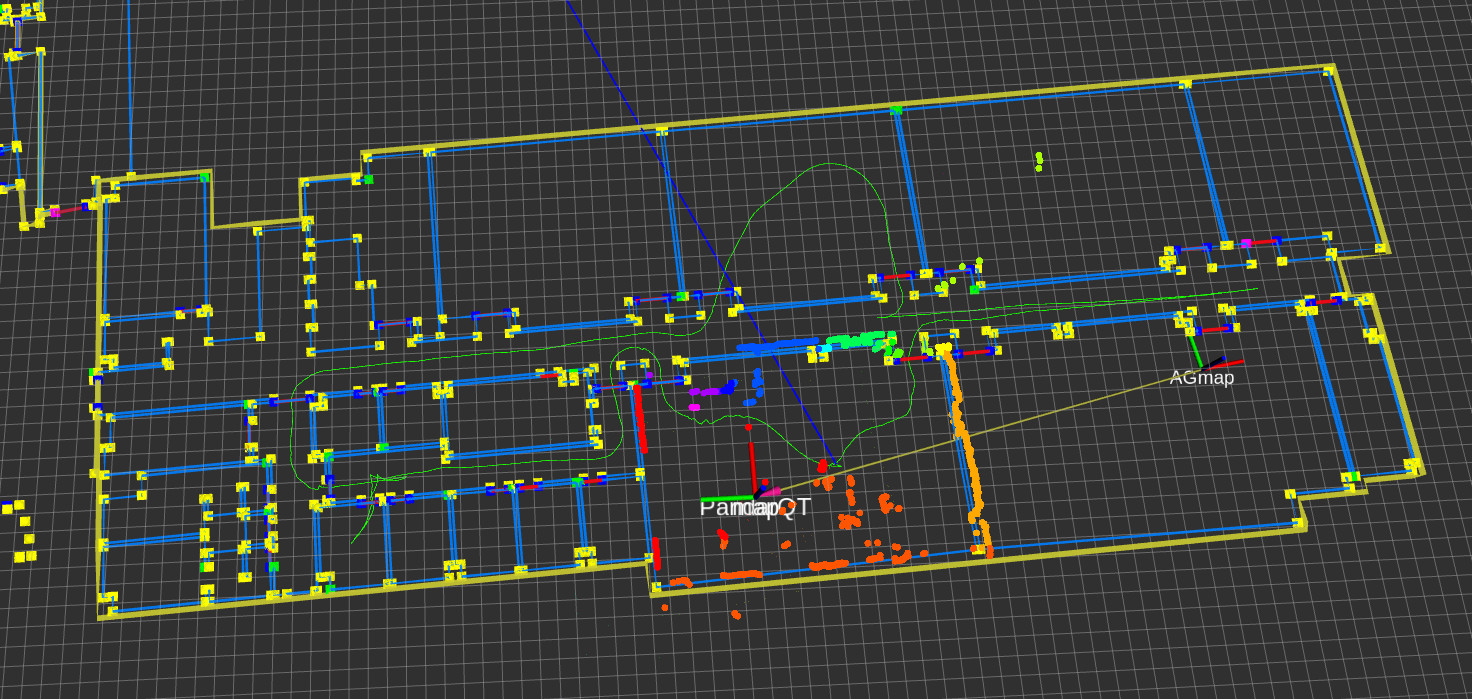Select the green axis of the AGmap frame
The height and width of the screenshot is (699, 1472).
(1194, 351)
